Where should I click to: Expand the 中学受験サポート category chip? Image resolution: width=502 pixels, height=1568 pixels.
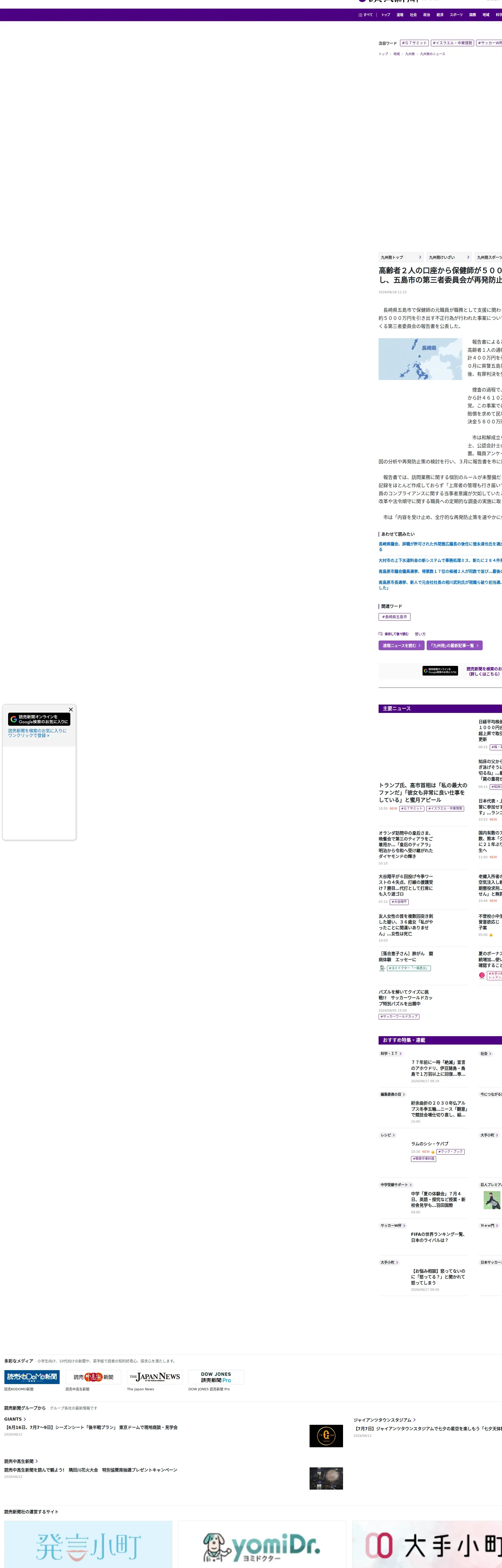(397, 1185)
